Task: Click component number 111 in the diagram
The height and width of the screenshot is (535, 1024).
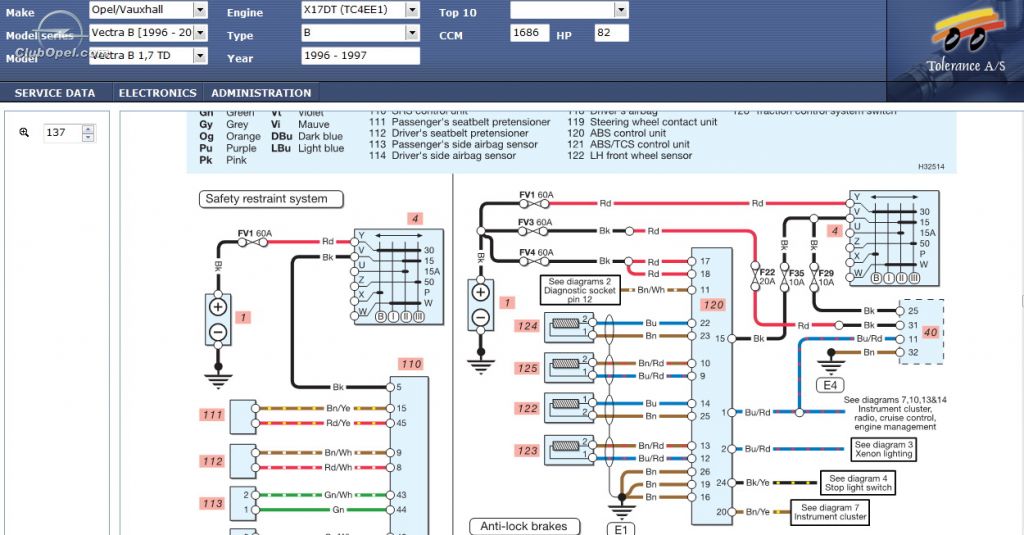Action: coord(213,415)
